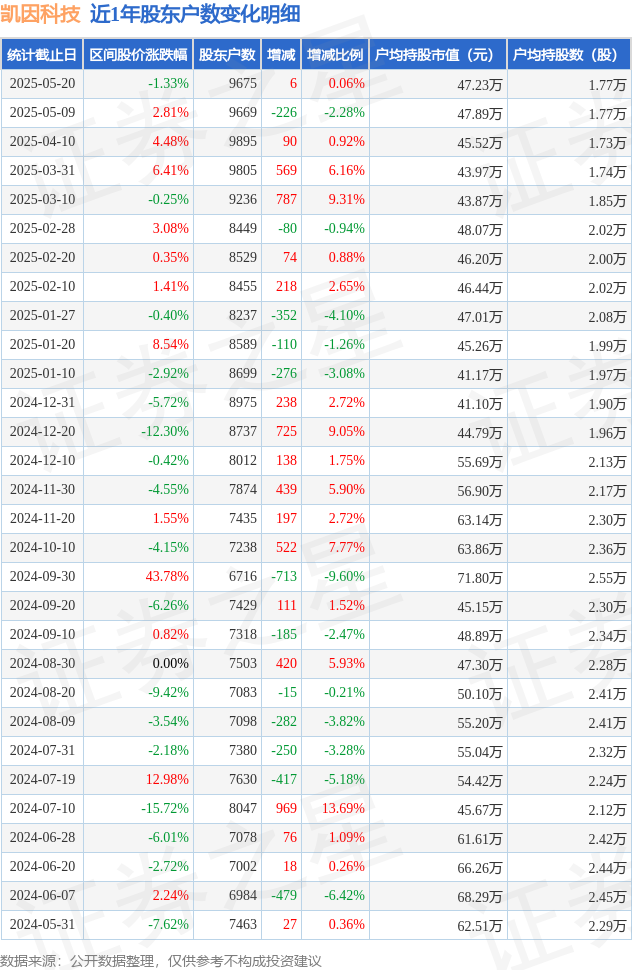Select the 2024-09-30 date row
Image resolution: width=632 pixels, height=970 pixels.
[316, 577]
